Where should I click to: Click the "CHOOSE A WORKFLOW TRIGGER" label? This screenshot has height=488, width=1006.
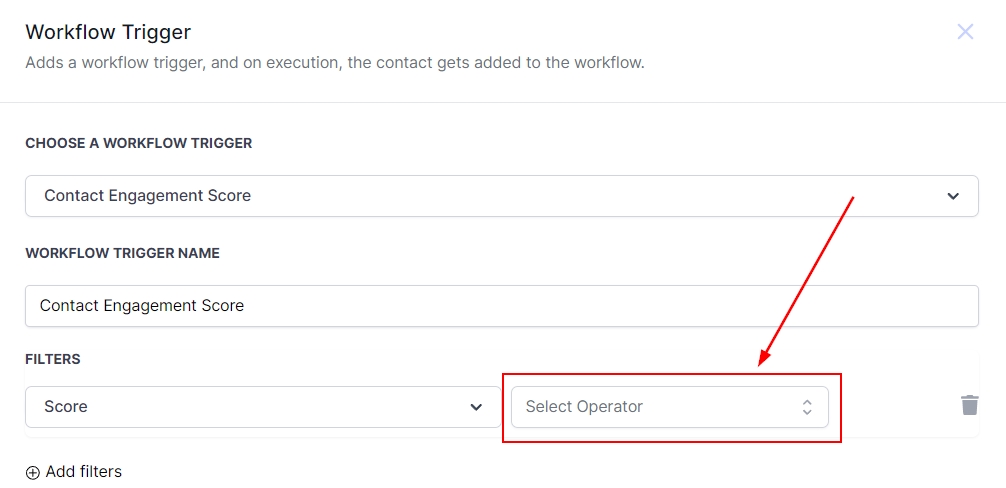(x=138, y=143)
